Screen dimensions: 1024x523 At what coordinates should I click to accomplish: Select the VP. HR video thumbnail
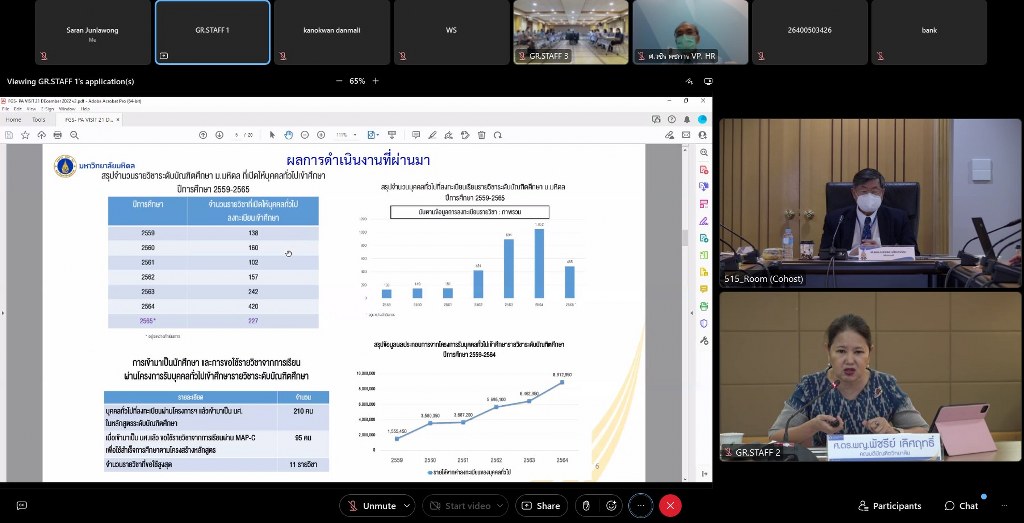(690, 32)
